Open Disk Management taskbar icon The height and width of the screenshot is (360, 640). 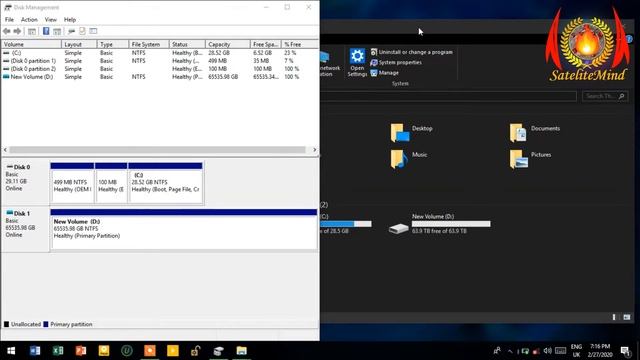click(218, 351)
